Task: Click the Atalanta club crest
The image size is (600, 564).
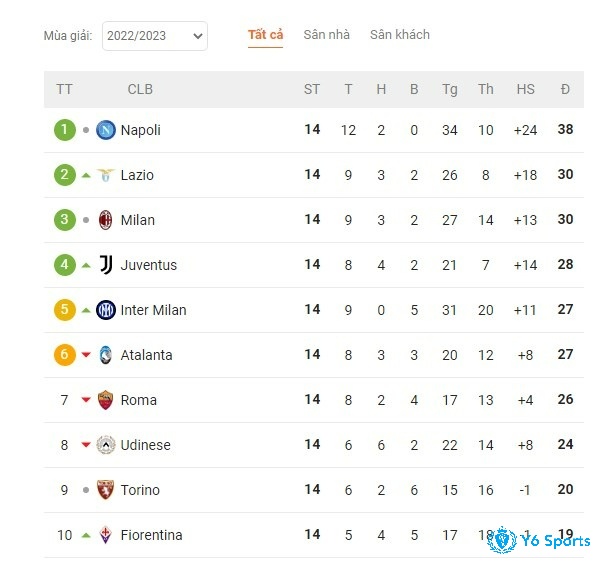Action: (106, 355)
